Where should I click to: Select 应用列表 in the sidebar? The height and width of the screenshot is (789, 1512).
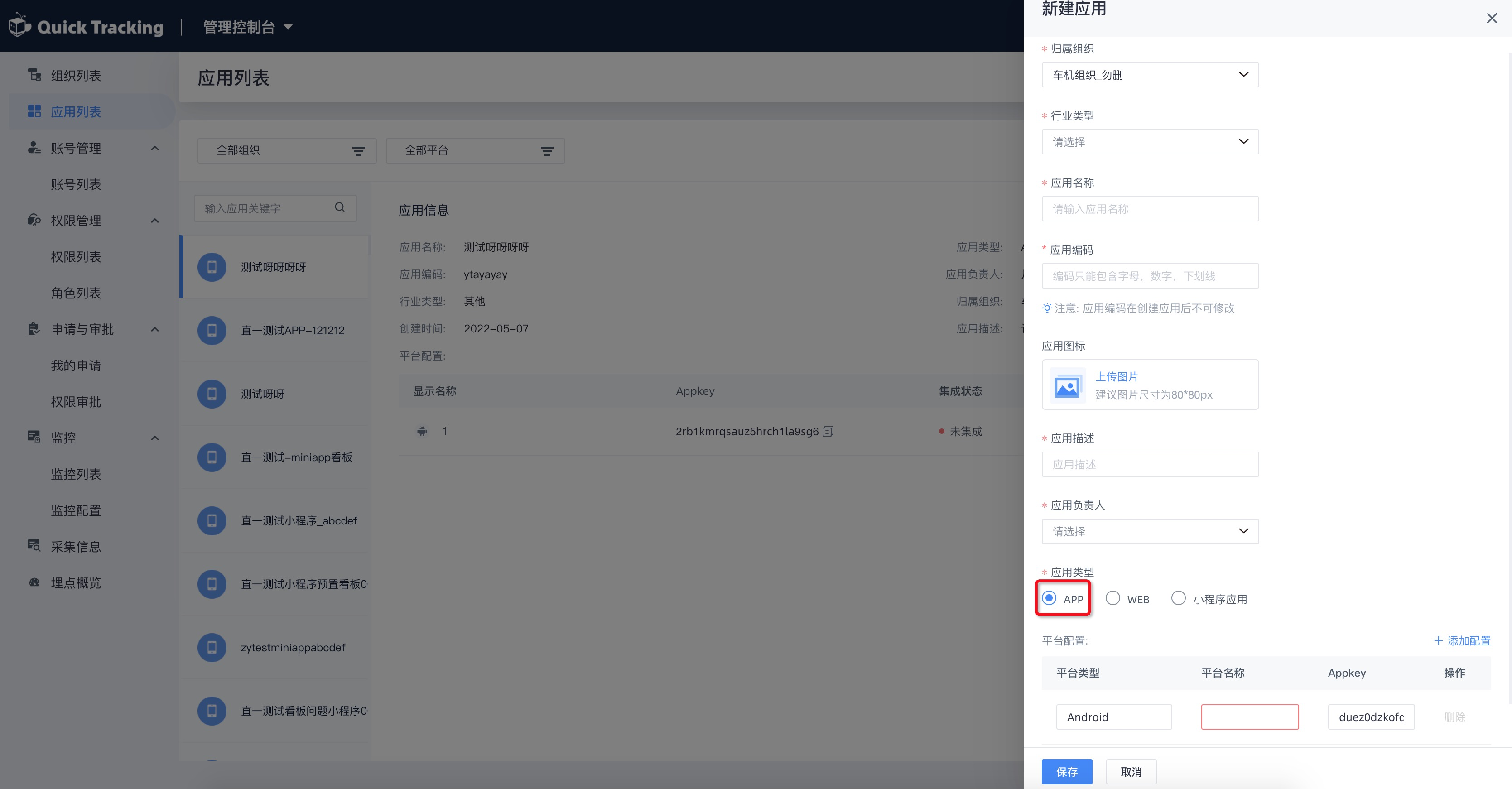[76, 111]
